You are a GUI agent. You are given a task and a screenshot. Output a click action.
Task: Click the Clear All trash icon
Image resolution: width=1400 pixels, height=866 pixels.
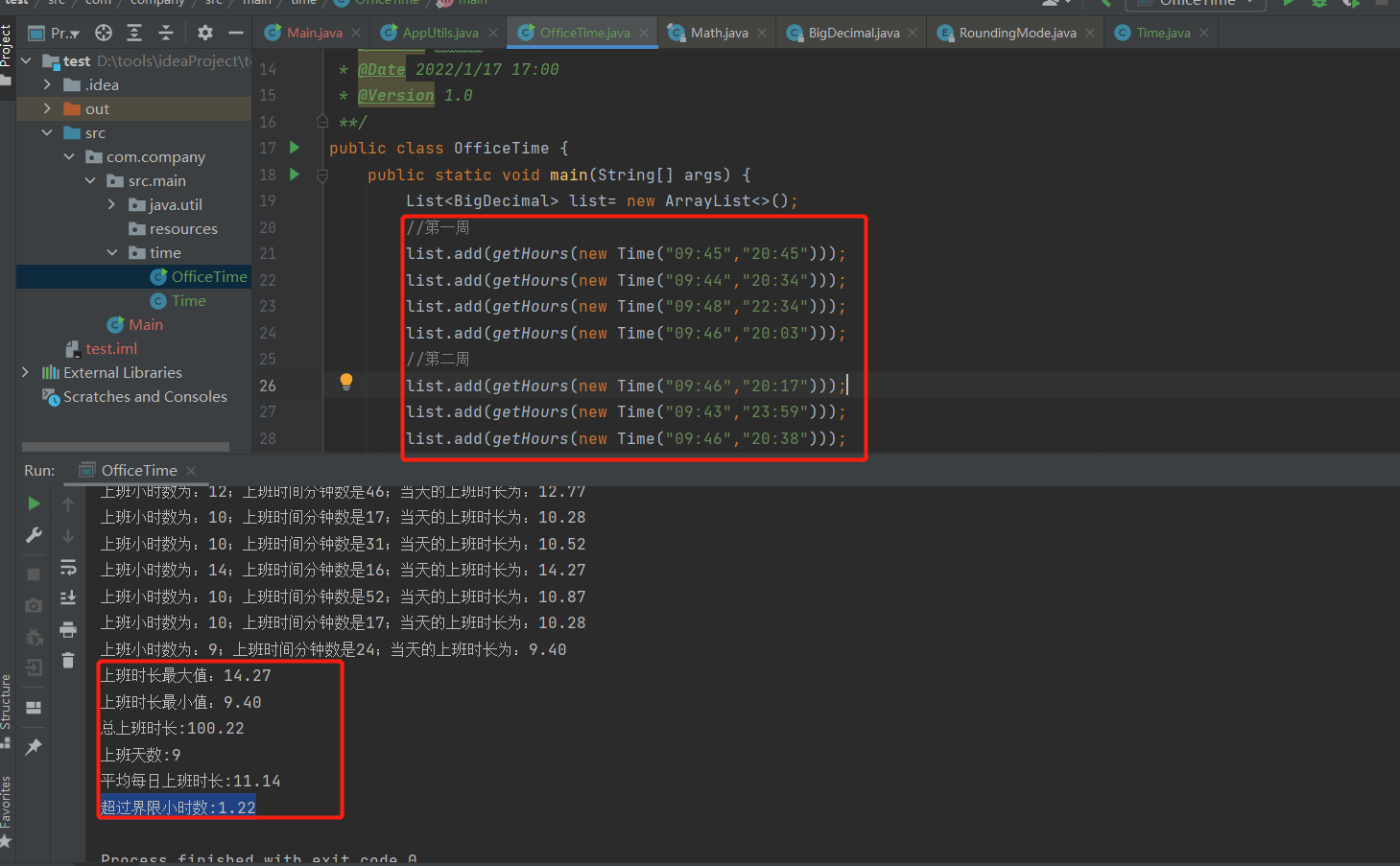[68, 660]
